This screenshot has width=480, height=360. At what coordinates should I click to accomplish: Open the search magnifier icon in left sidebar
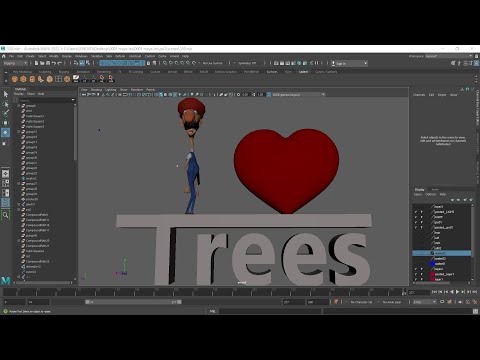6,215
